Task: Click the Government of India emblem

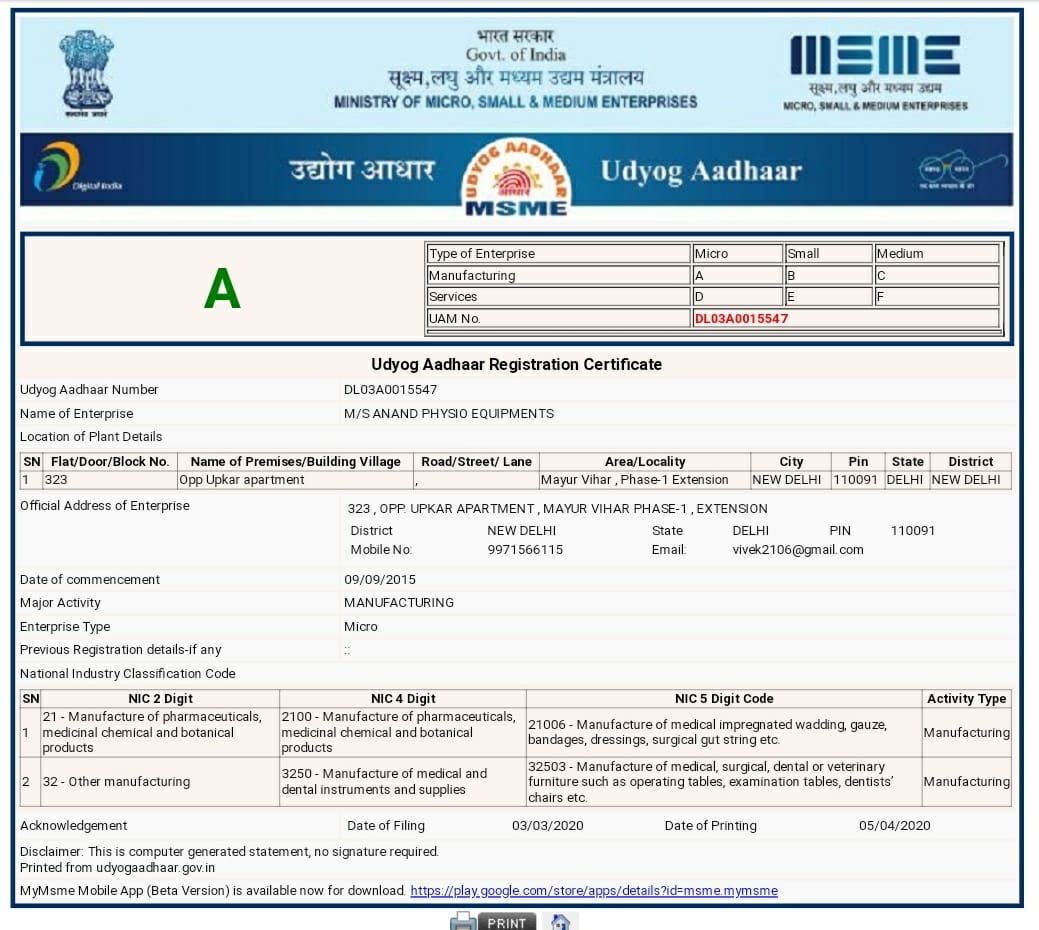Action: tap(87, 70)
